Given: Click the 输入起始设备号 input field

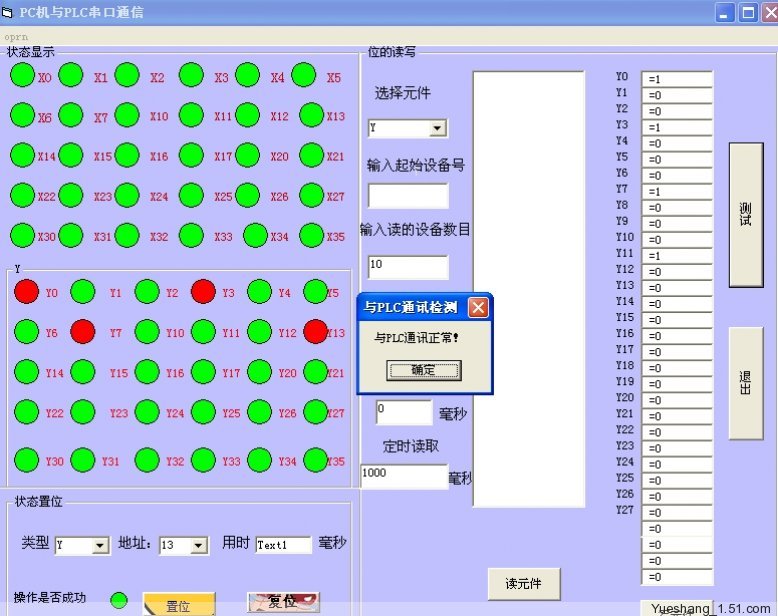Looking at the screenshot, I should [408, 195].
